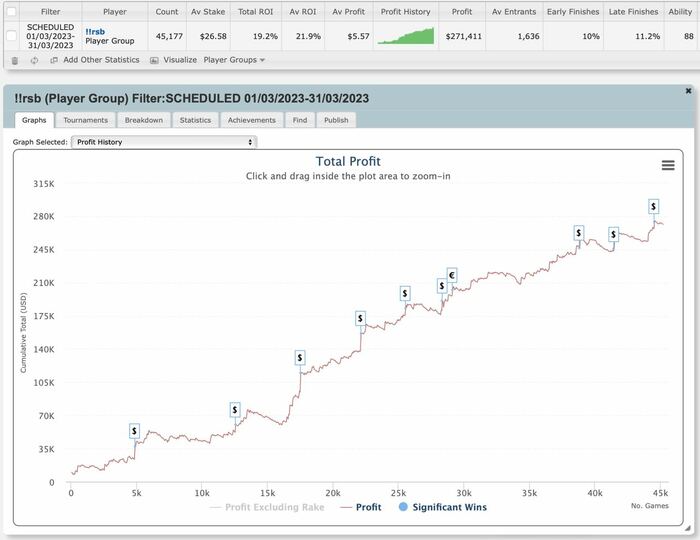The image size is (700, 540).
Task: Open the chart hamburger menu icon
Action: 668,166
